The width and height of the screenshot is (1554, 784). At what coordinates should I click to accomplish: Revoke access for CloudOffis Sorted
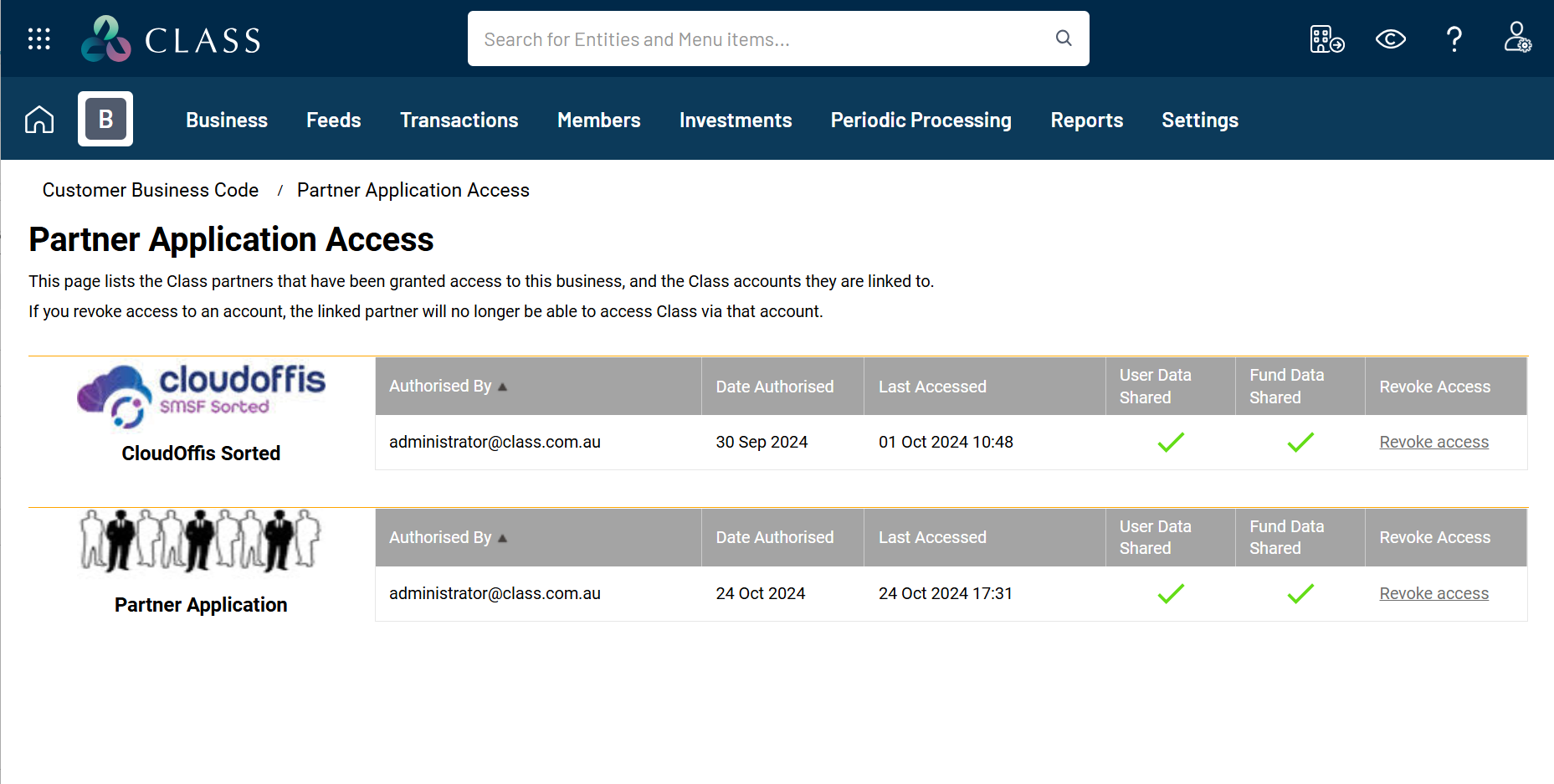pyautogui.click(x=1433, y=442)
